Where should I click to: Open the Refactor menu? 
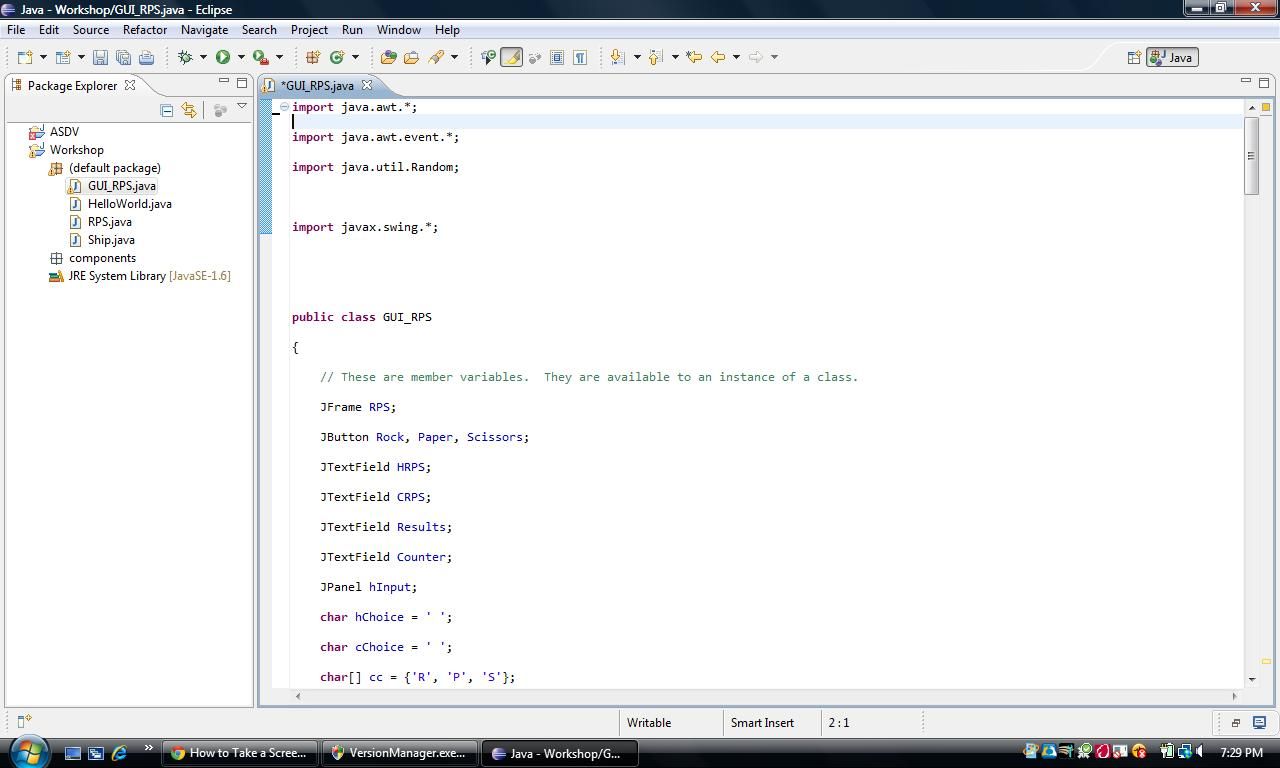144,30
